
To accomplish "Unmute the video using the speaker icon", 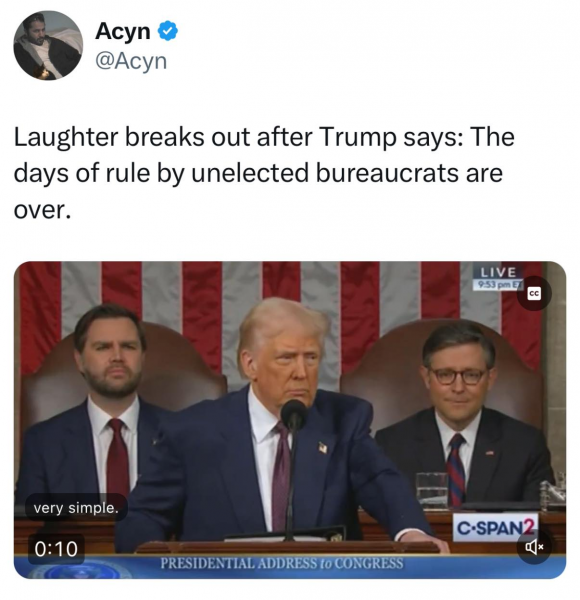I will click(534, 547).
